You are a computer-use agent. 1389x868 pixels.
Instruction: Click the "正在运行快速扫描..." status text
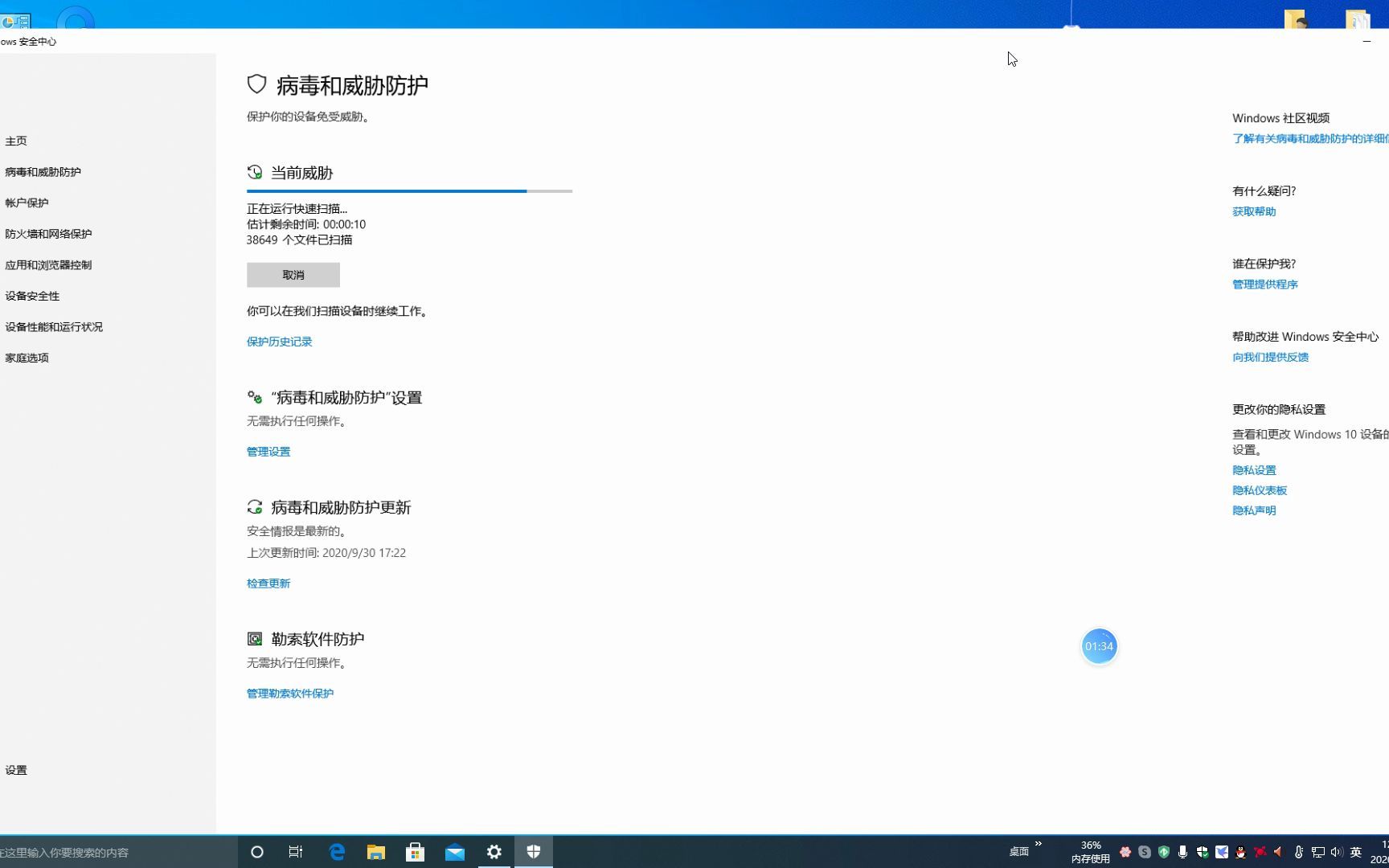297,209
